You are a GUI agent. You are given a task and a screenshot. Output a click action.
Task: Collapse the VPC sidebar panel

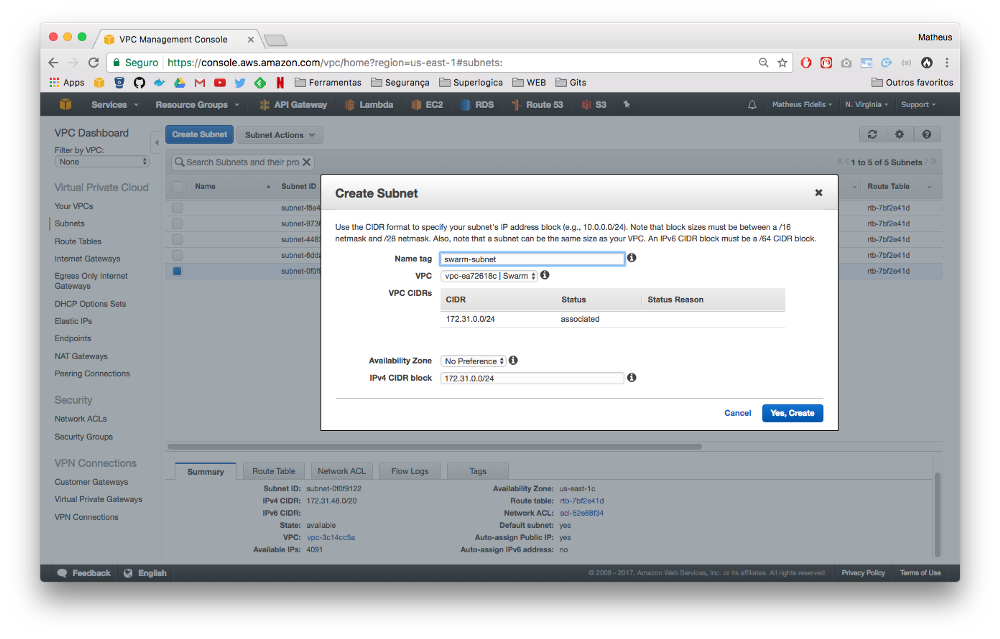(156, 142)
